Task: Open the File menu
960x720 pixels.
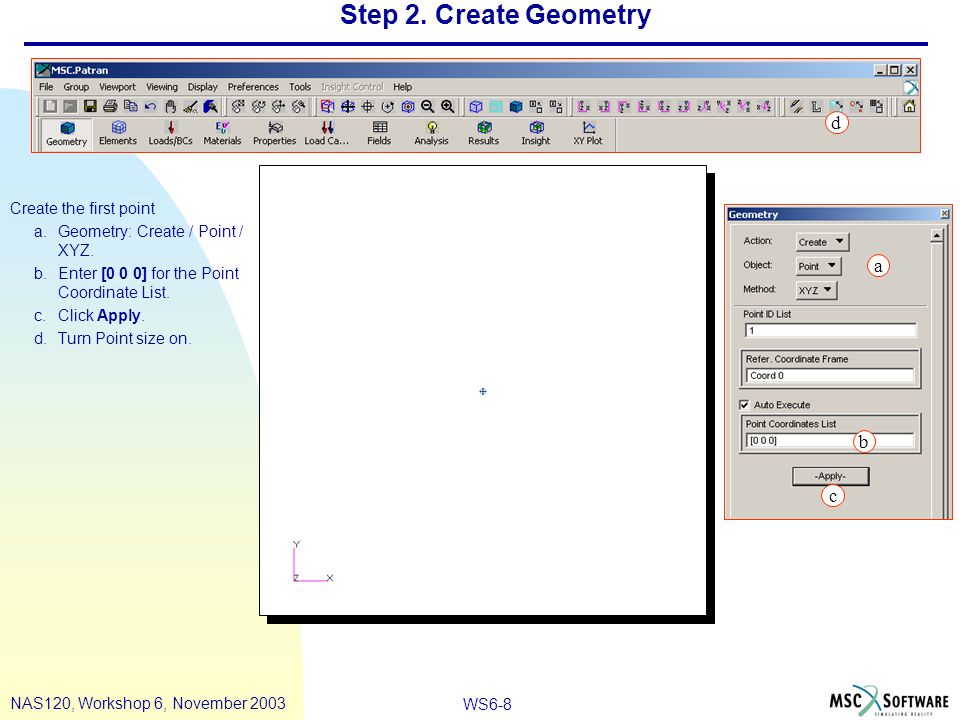Action: click(x=46, y=87)
